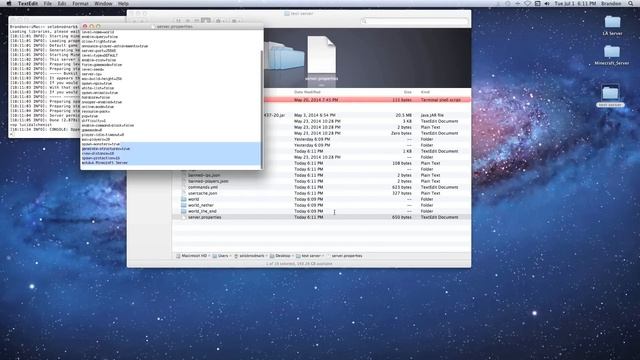Select usercache.json file in Finder
The width and height of the screenshot is (640, 360).
(x=202, y=193)
